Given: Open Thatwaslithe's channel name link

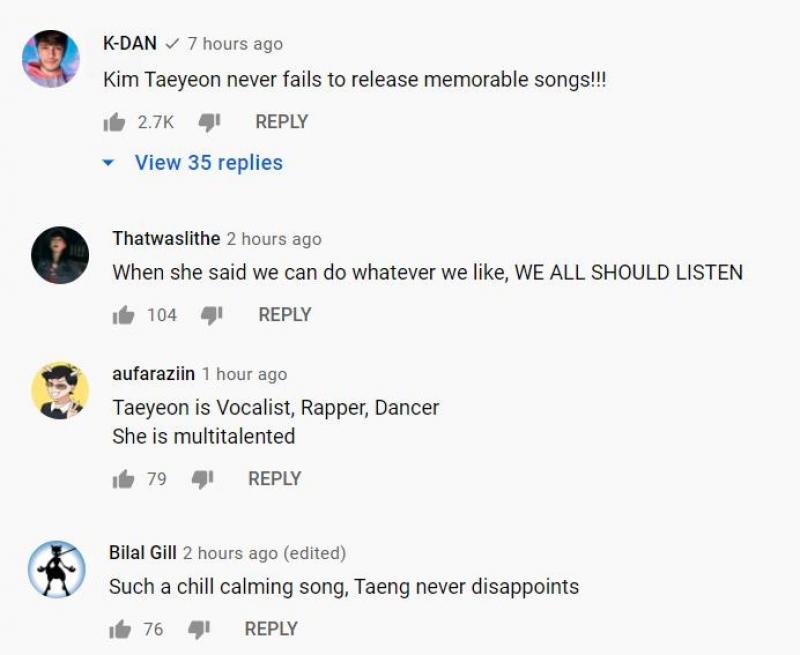Looking at the screenshot, I should click(166, 239).
